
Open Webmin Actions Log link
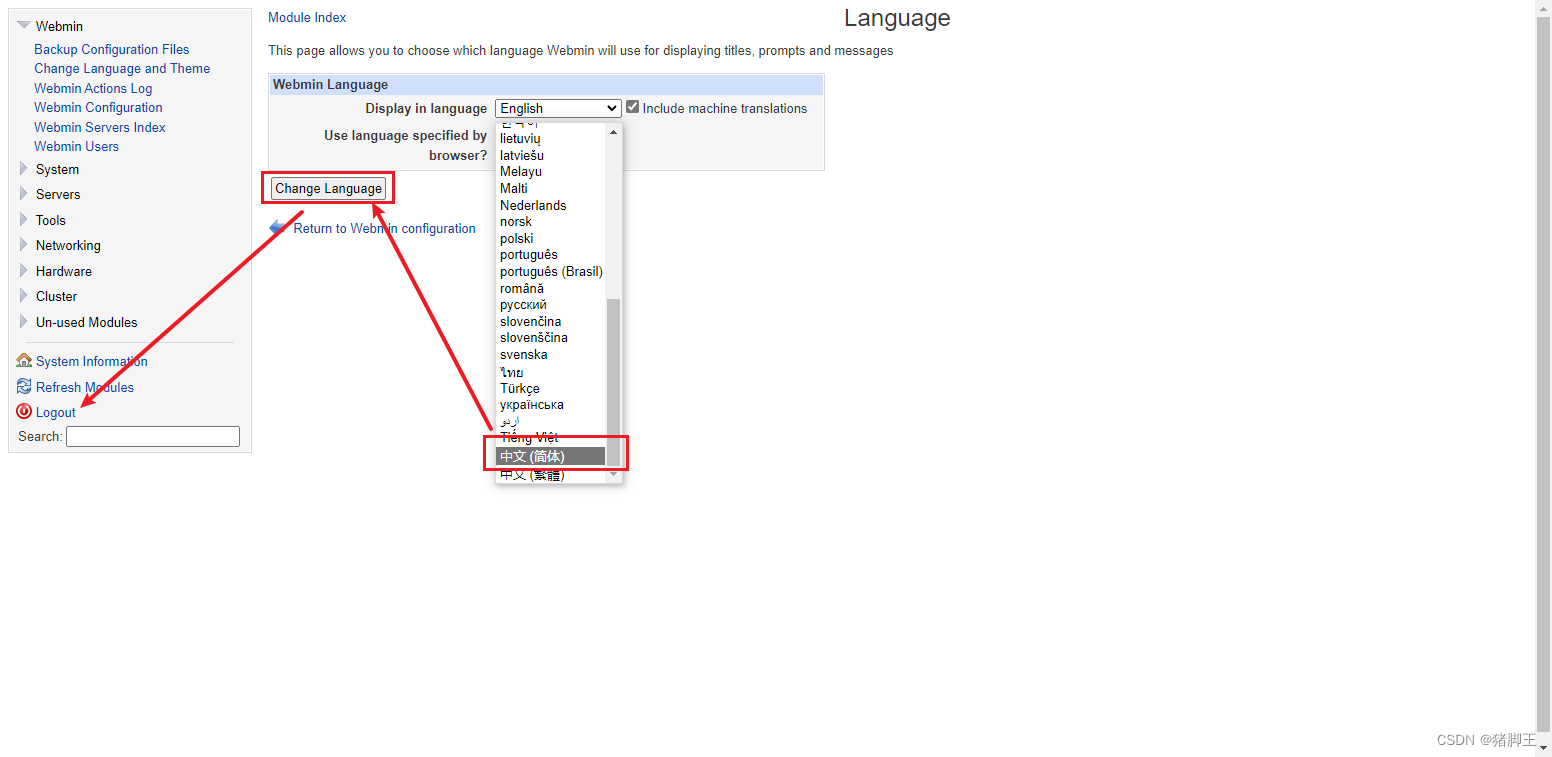click(93, 88)
